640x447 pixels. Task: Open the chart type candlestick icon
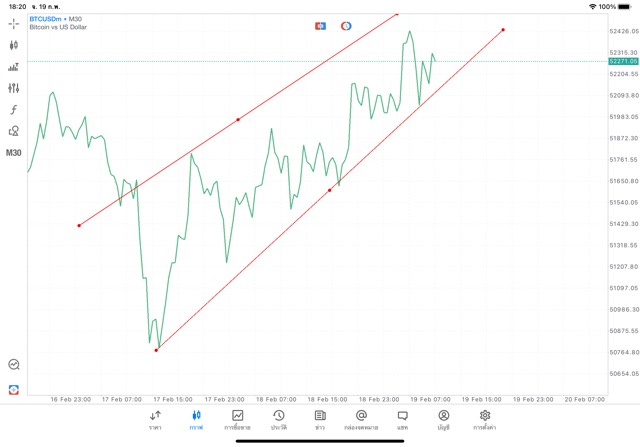tap(14, 45)
